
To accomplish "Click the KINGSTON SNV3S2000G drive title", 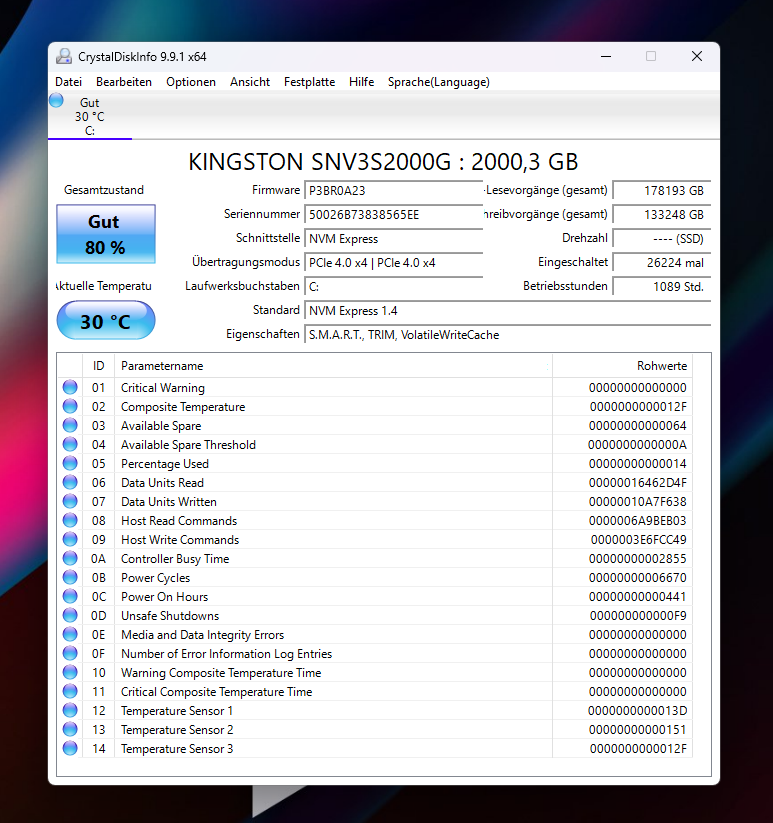I will click(x=383, y=162).
